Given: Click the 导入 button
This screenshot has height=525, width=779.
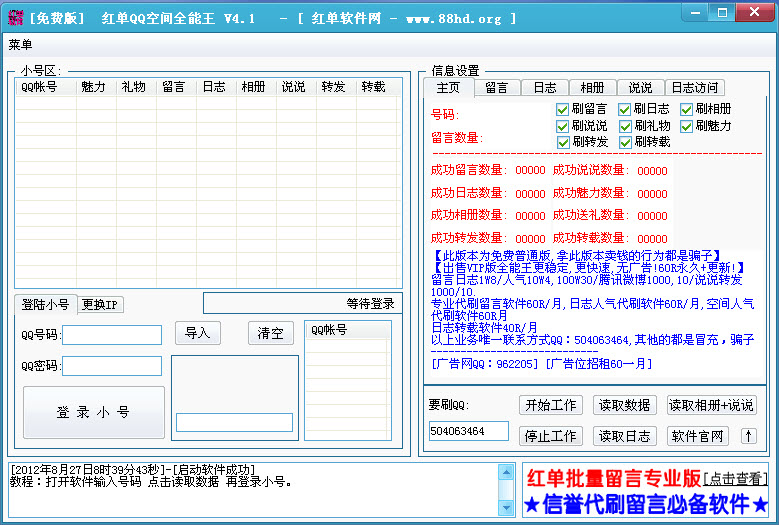Looking at the screenshot, I should (x=198, y=333).
